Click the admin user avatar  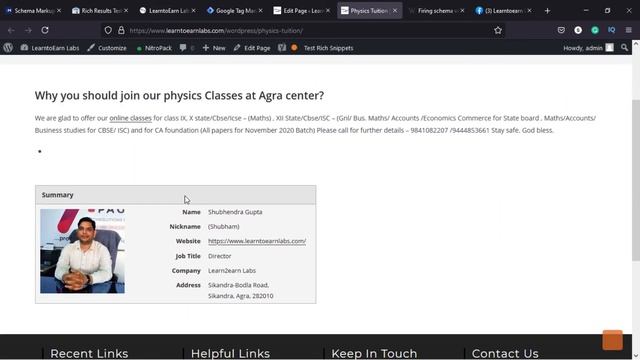609,48
